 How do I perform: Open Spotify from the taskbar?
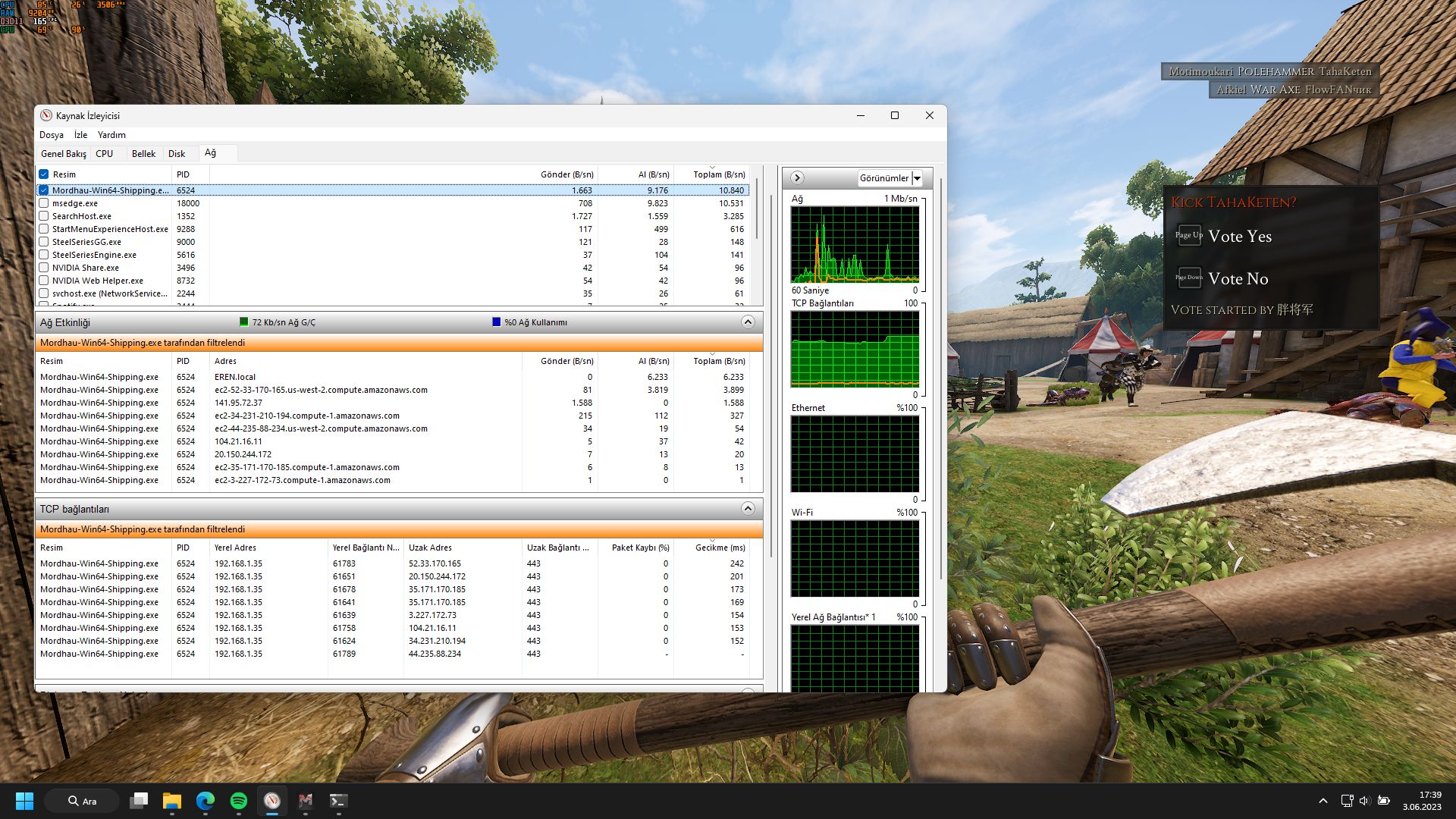(238, 801)
